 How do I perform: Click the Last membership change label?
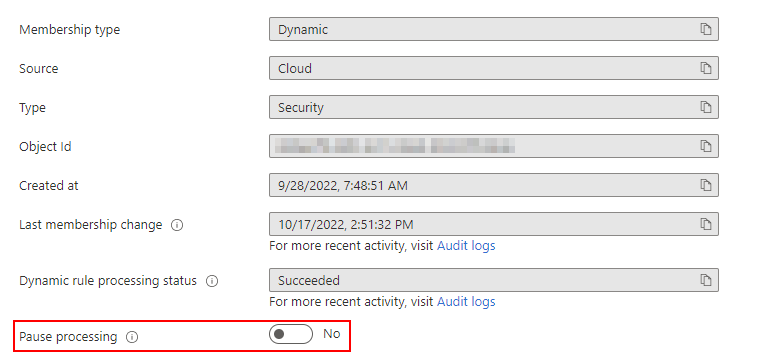point(91,225)
